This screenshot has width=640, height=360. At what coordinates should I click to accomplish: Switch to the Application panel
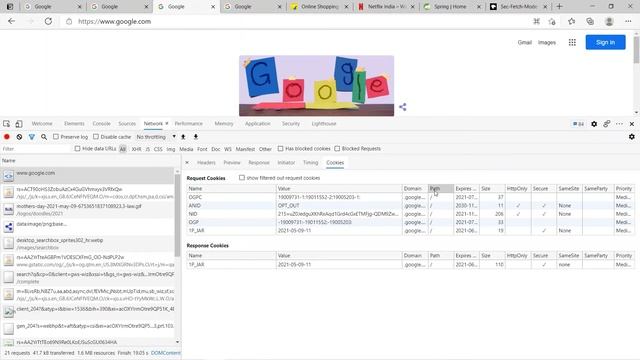[x=258, y=124]
